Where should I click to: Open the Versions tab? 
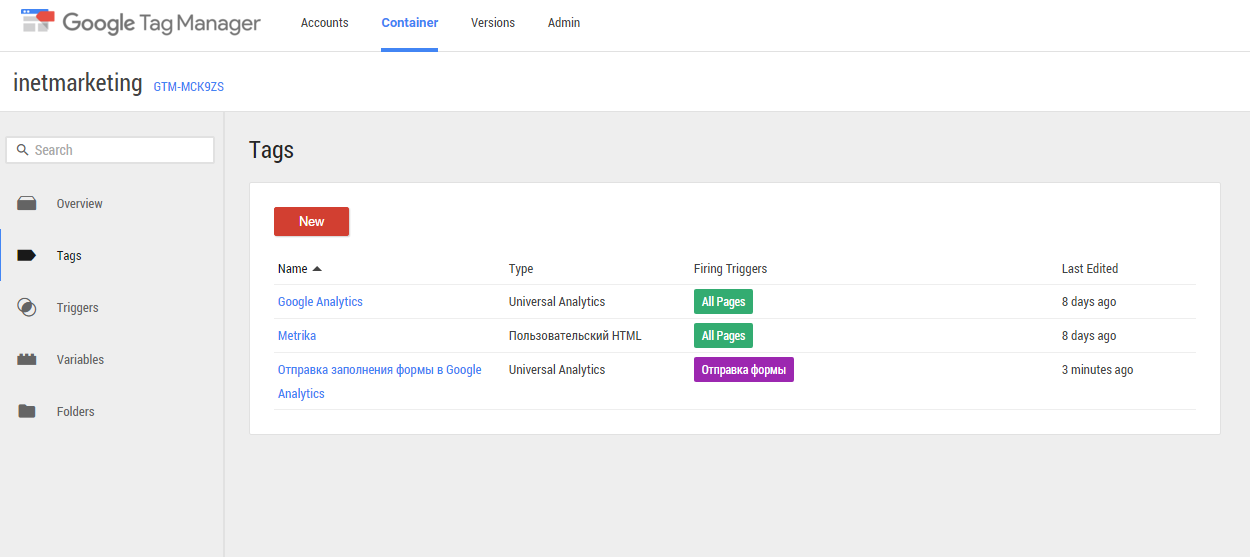tap(493, 23)
